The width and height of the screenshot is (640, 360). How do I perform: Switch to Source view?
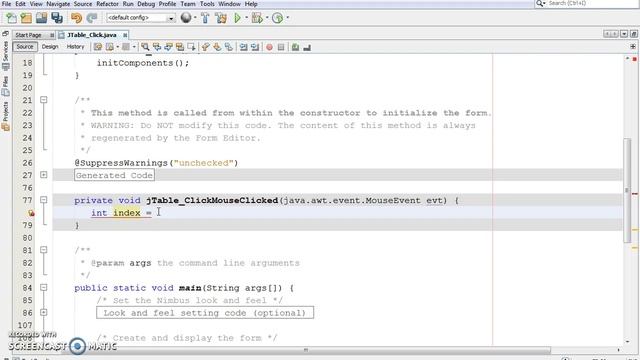point(24,47)
